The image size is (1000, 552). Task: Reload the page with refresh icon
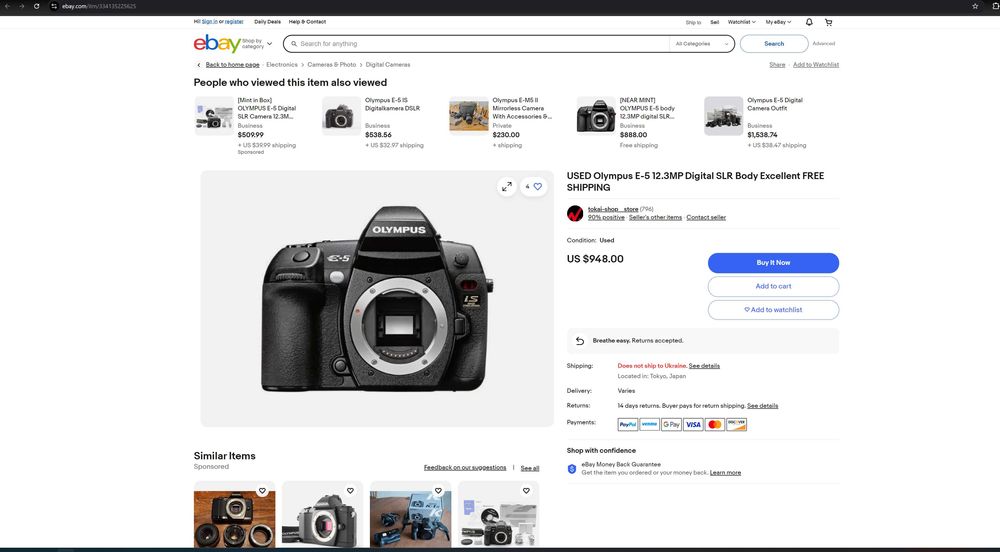pyautogui.click(x=36, y=6)
